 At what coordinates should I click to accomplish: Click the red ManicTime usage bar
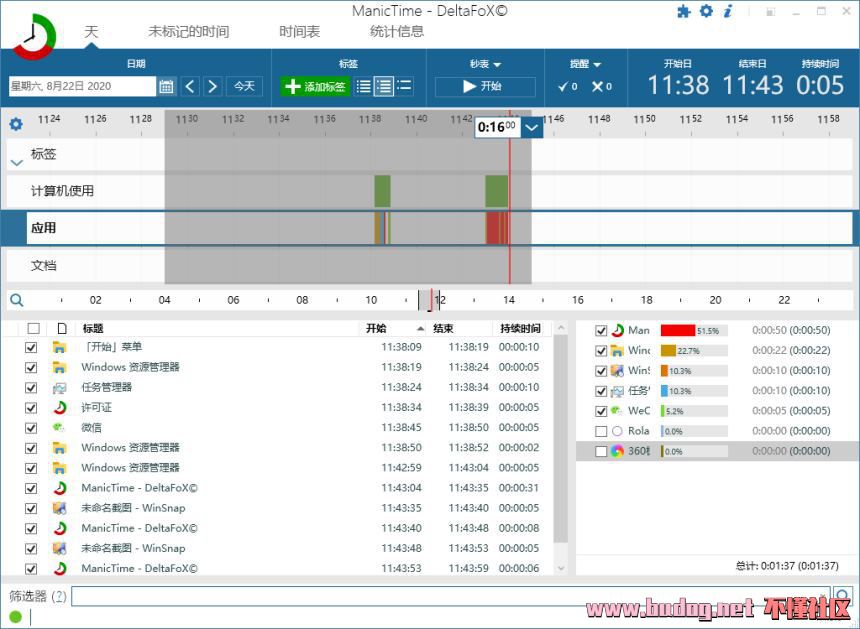(677, 330)
